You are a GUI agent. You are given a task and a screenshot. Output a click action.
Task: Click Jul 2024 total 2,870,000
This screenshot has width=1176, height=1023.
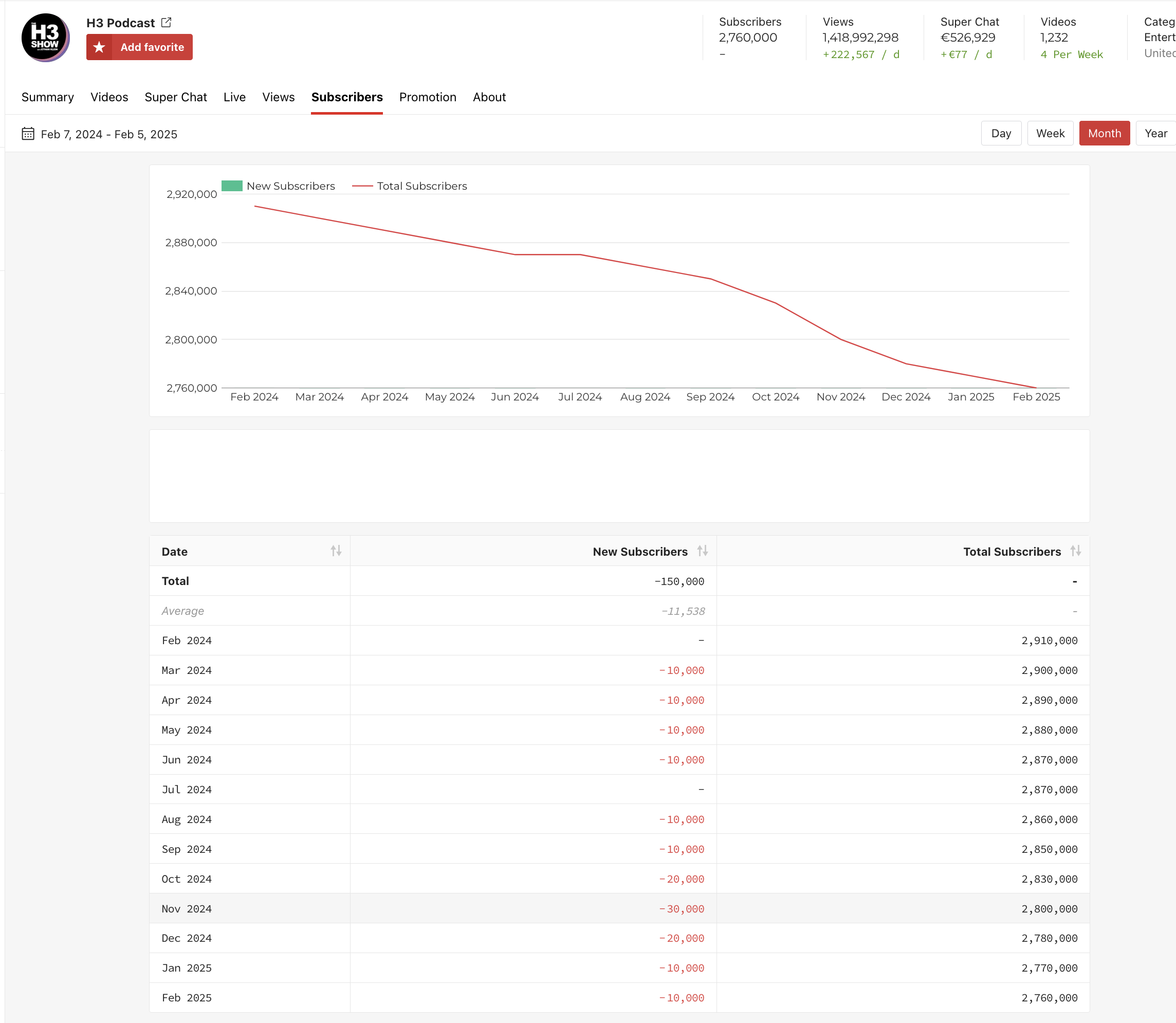(x=1049, y=790)
